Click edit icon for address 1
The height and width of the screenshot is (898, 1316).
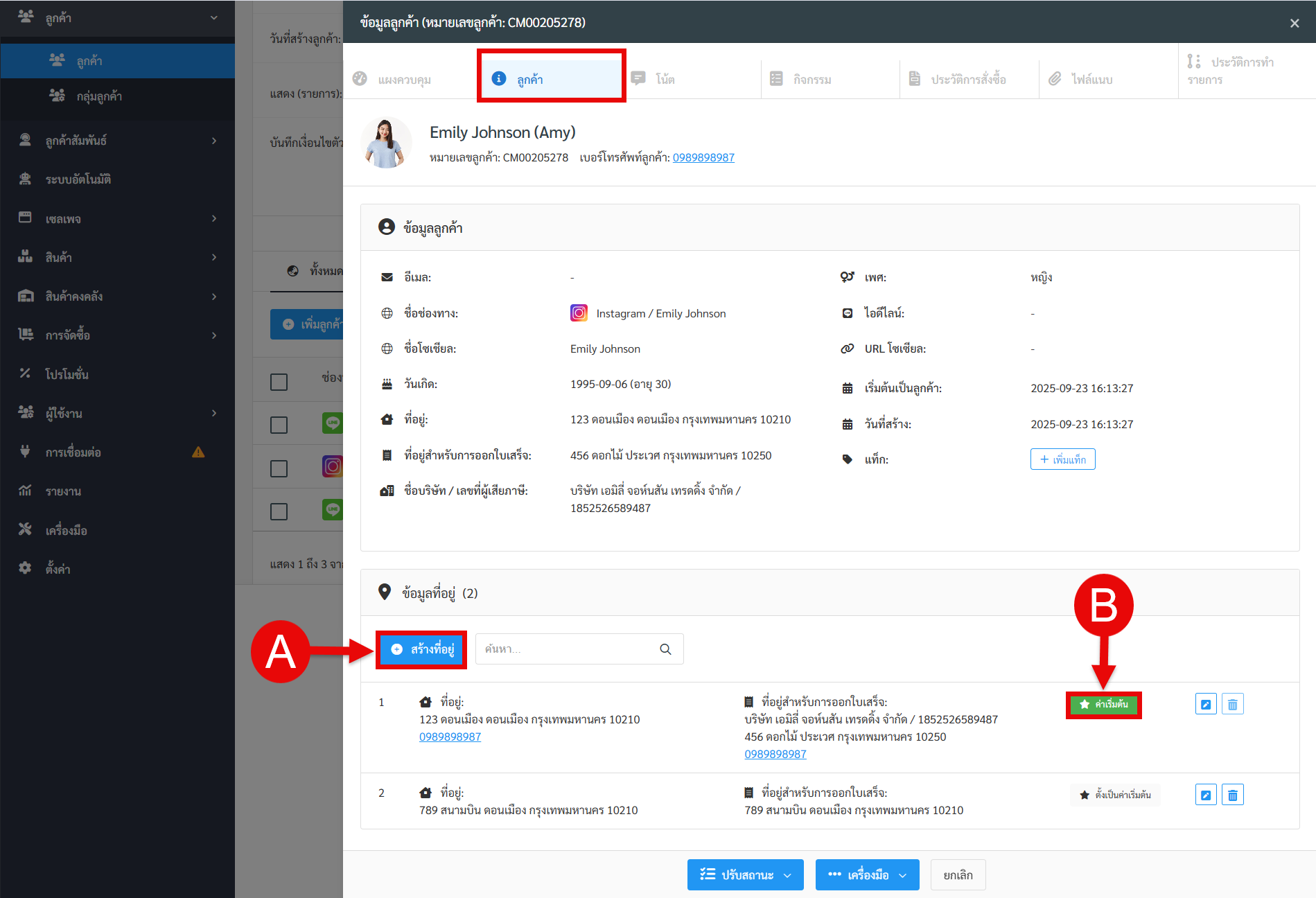click(x=1205, y=704)
